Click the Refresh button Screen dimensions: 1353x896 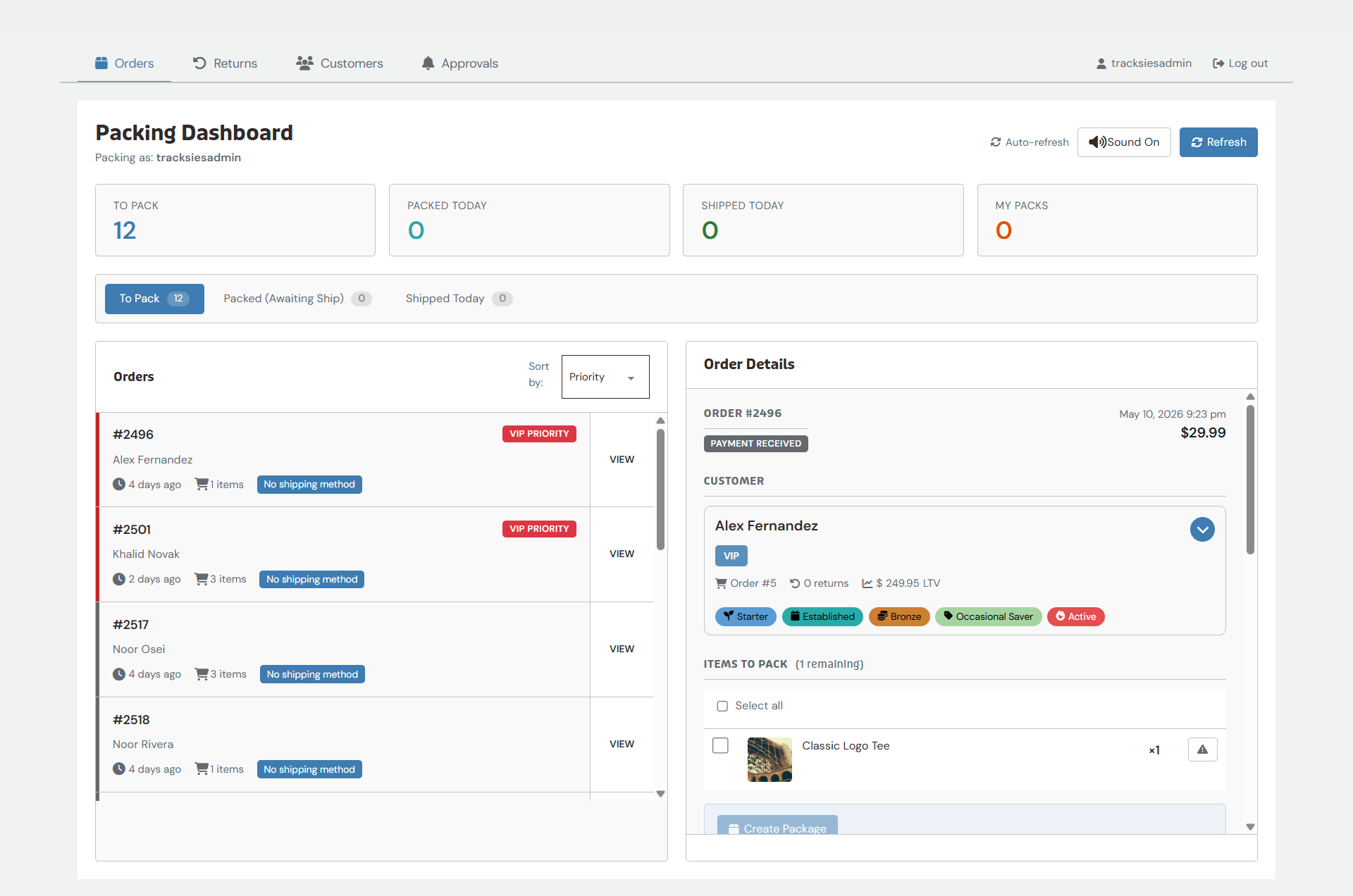point(1218,142)
